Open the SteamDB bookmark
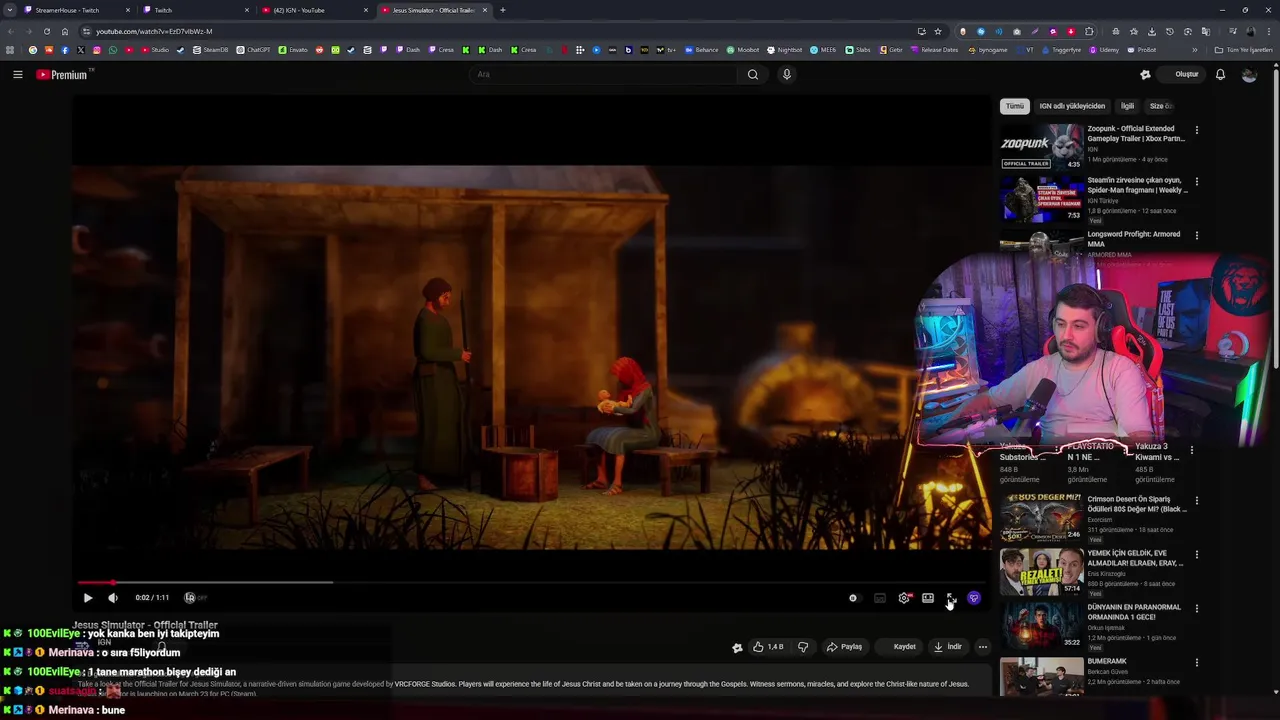This screenshot has width=1280, height=720. [x=210, y=50]
